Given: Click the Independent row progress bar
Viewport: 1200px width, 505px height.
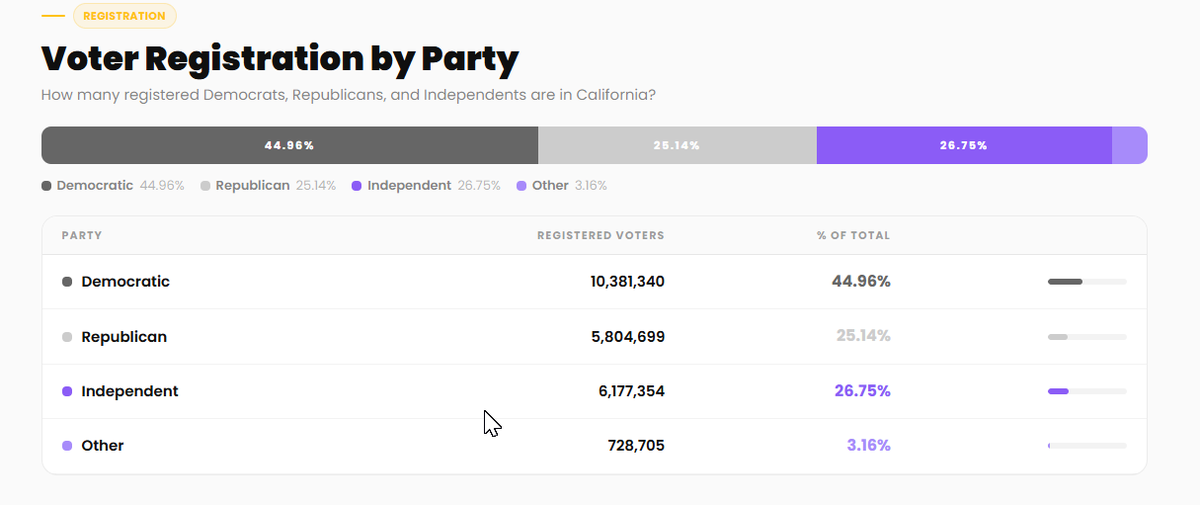Looking at the screenshot, I should (1087, 391).
